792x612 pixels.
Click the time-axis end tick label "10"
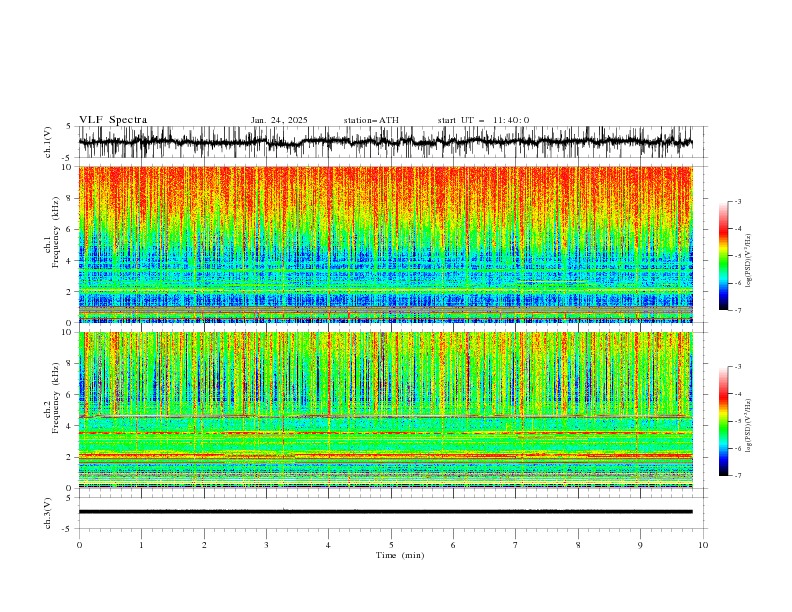(x=703, y=545)
